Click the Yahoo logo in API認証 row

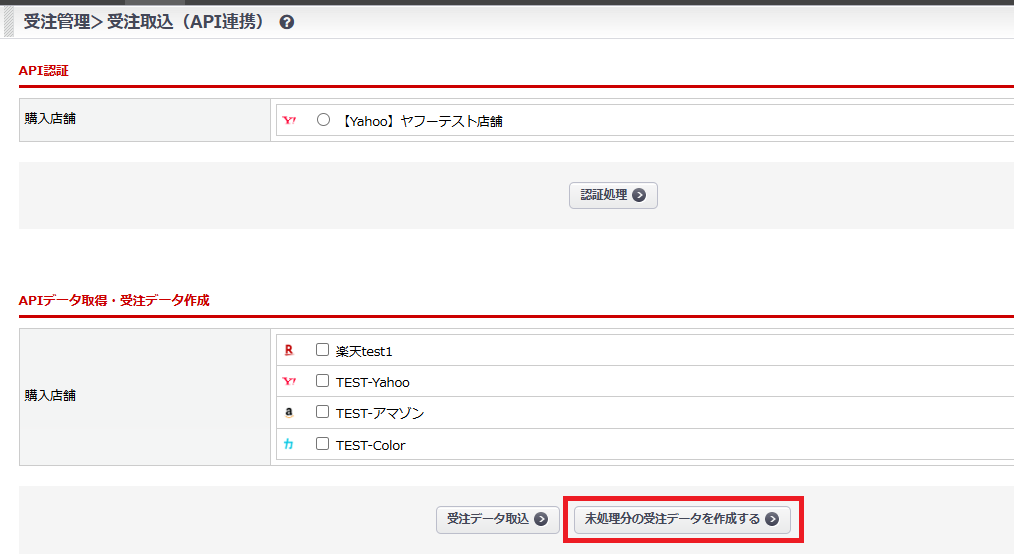(290, 120)
